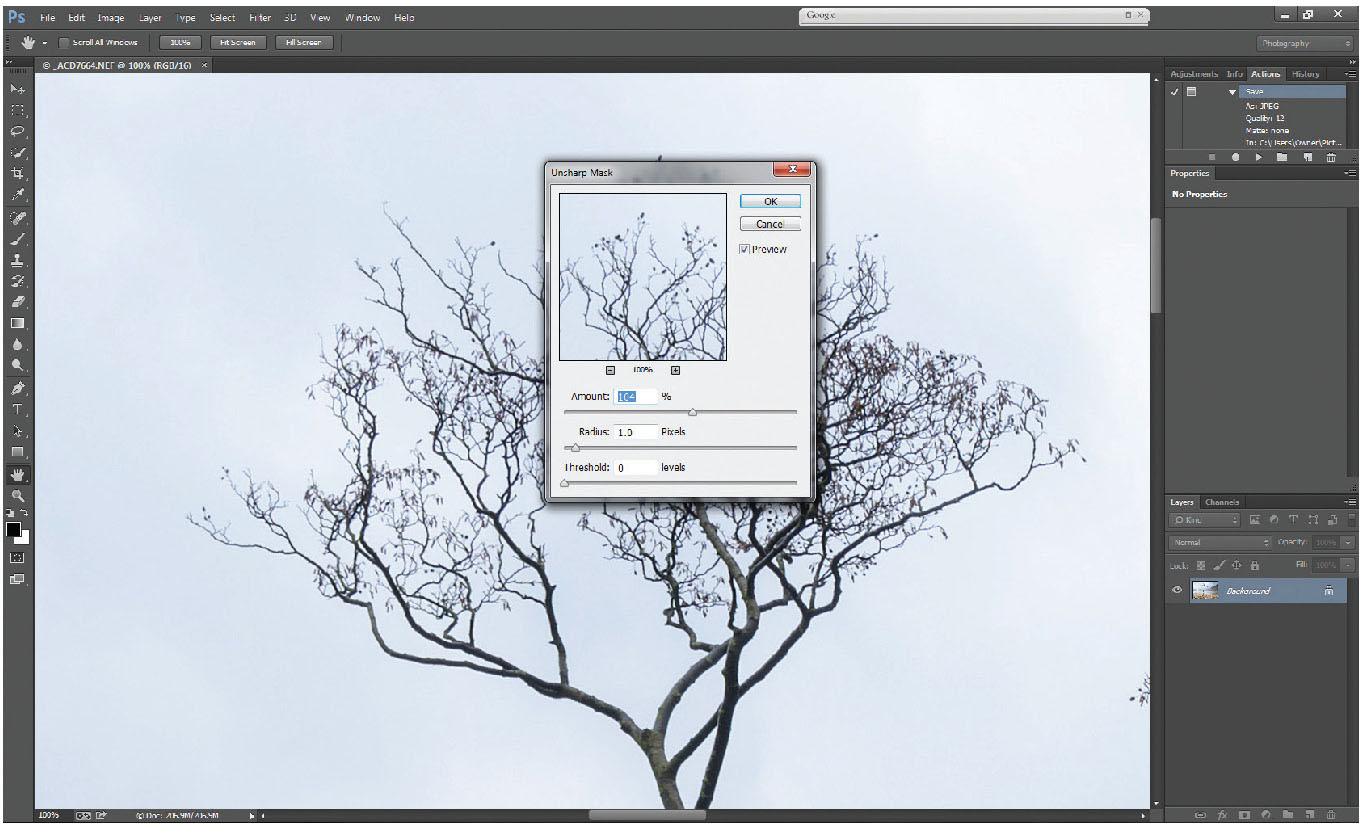
Task: Open the Filter menu
Action: [x=260, y=18]
